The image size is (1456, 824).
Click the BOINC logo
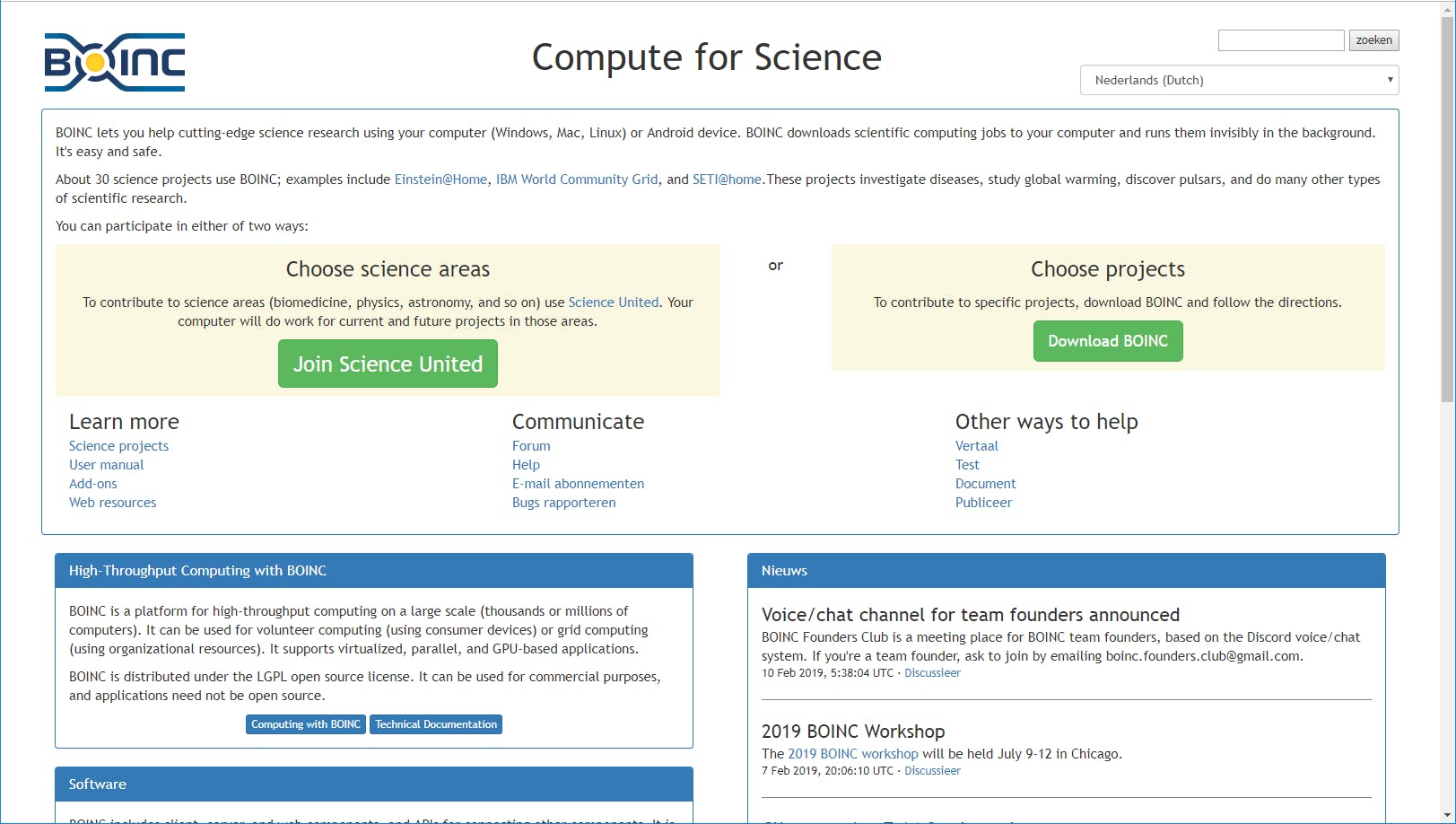[x=115, y=62]
